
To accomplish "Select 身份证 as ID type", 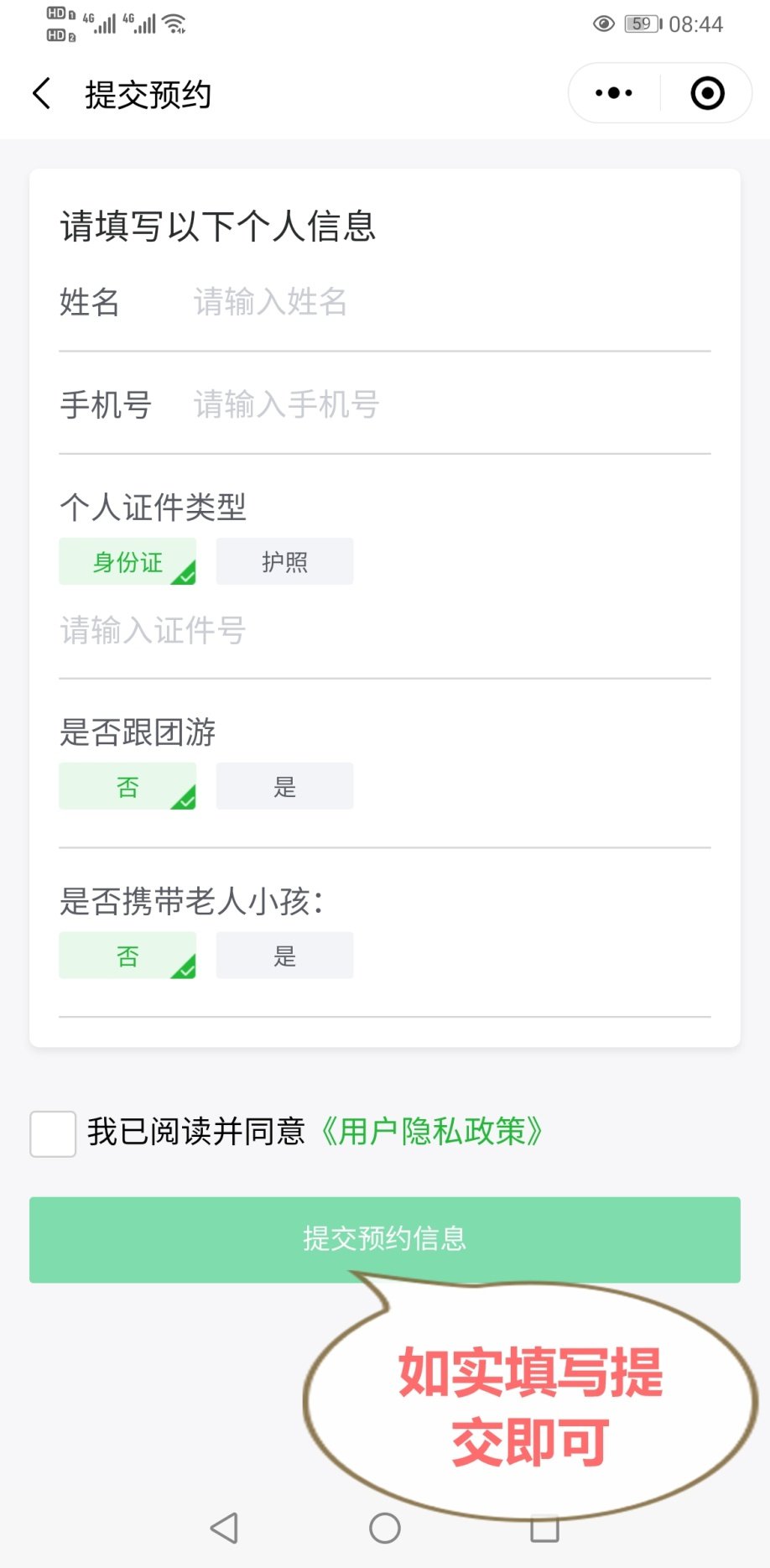I will pos(127,561).
